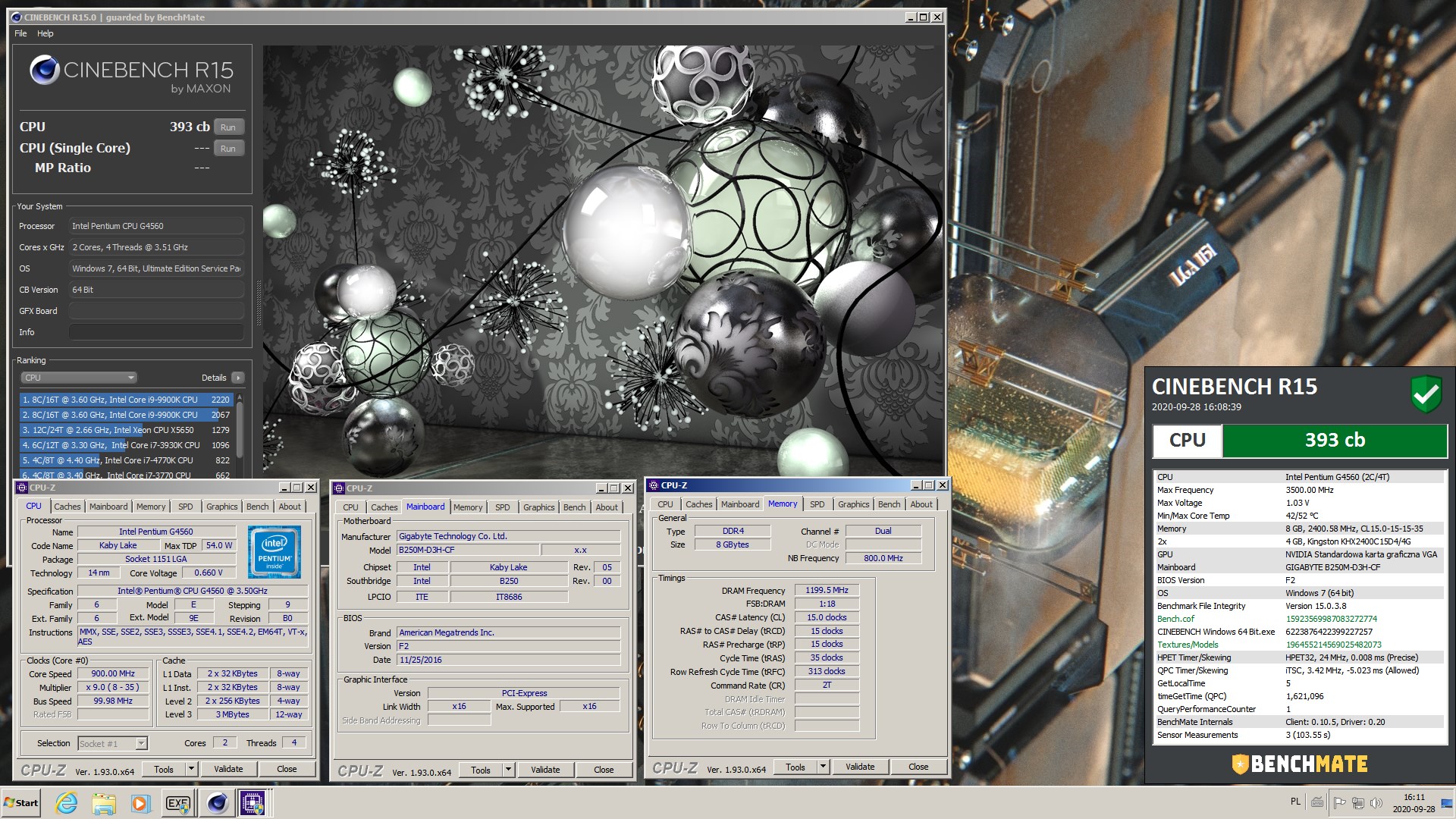Run the CPU multi-core benchmark

pos(228,127)
